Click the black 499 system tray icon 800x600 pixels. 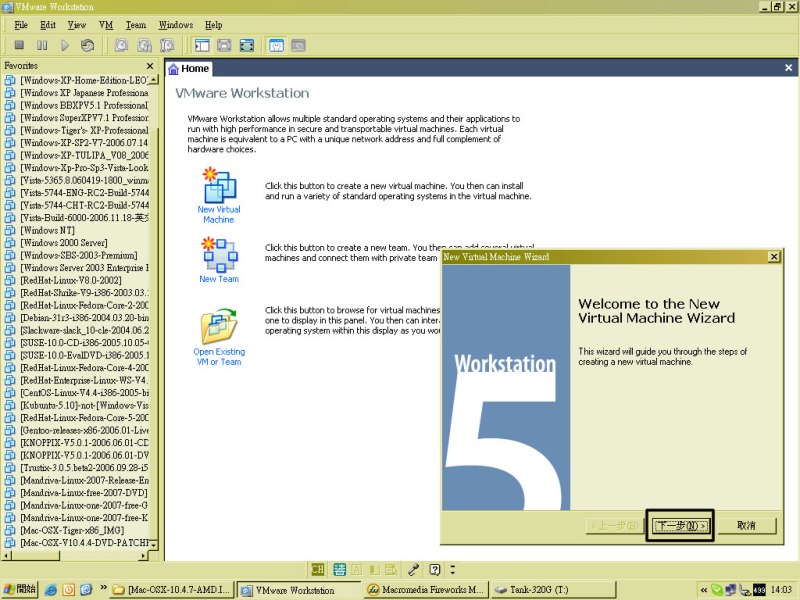760,590
